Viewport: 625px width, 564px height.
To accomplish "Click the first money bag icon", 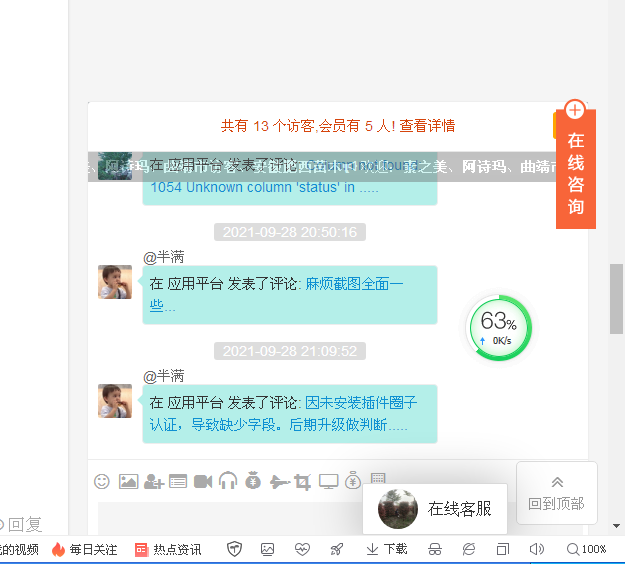I will pyautogui.click(x=253, y=481).
